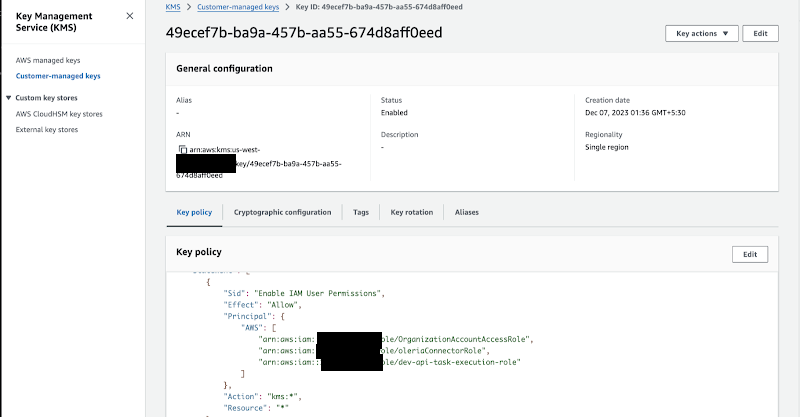The width and height of the screenshot is (800, 417).
Task: Close the KMS sidebar panel
Action: coord(130,16)
